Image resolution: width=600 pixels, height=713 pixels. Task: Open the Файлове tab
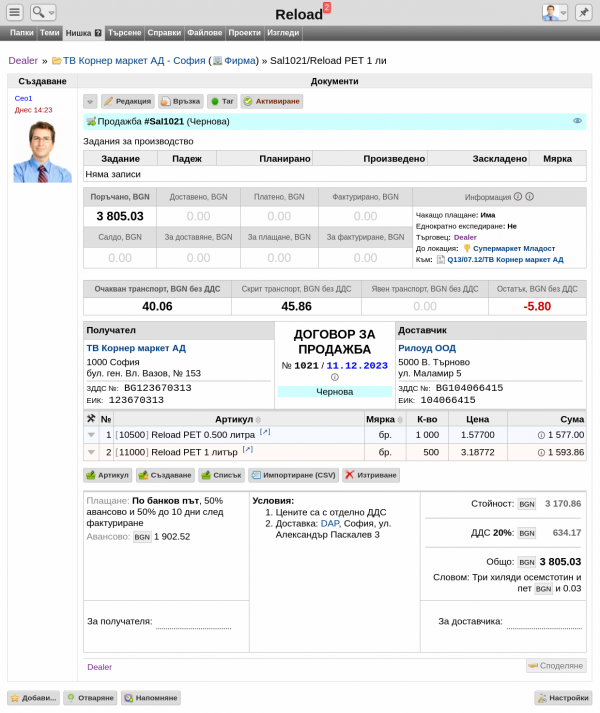(x=205, y=33)
